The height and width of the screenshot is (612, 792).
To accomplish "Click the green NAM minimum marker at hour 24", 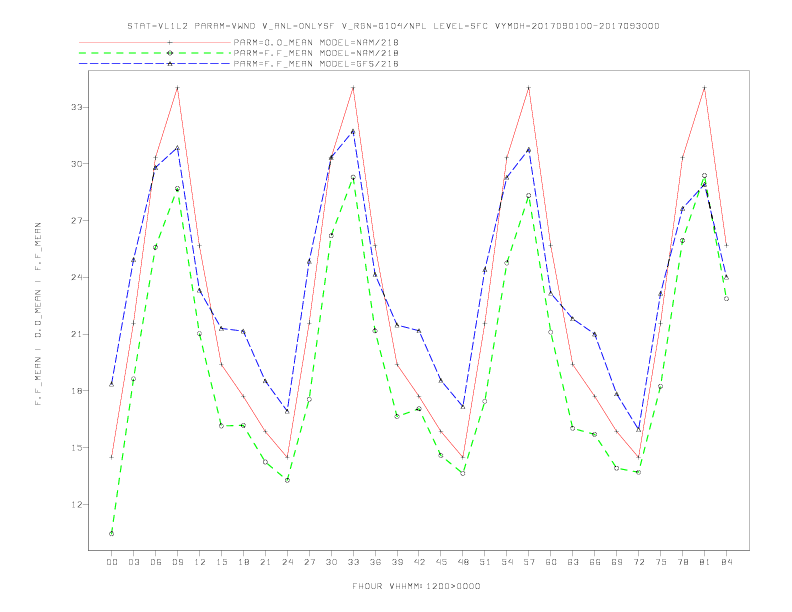I will 287,480.
